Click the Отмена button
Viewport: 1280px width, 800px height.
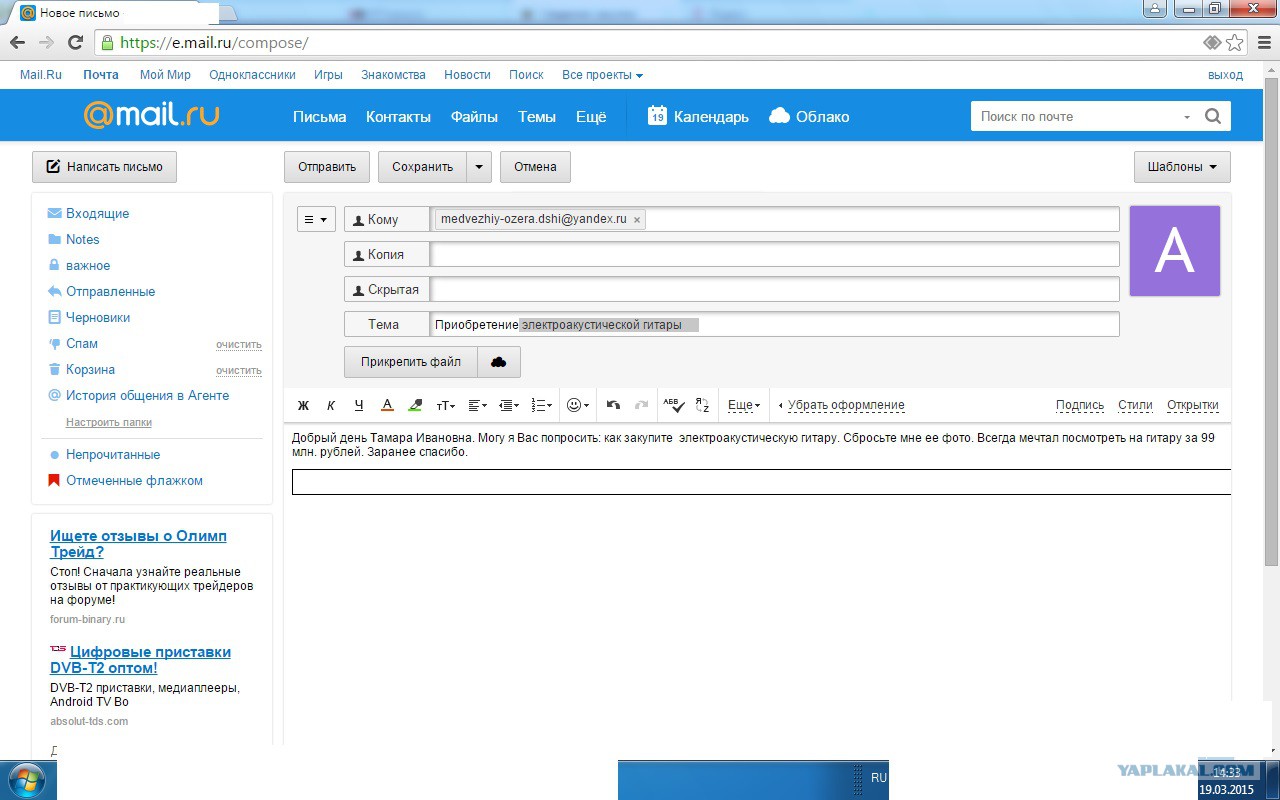click(x=535, y=167)
